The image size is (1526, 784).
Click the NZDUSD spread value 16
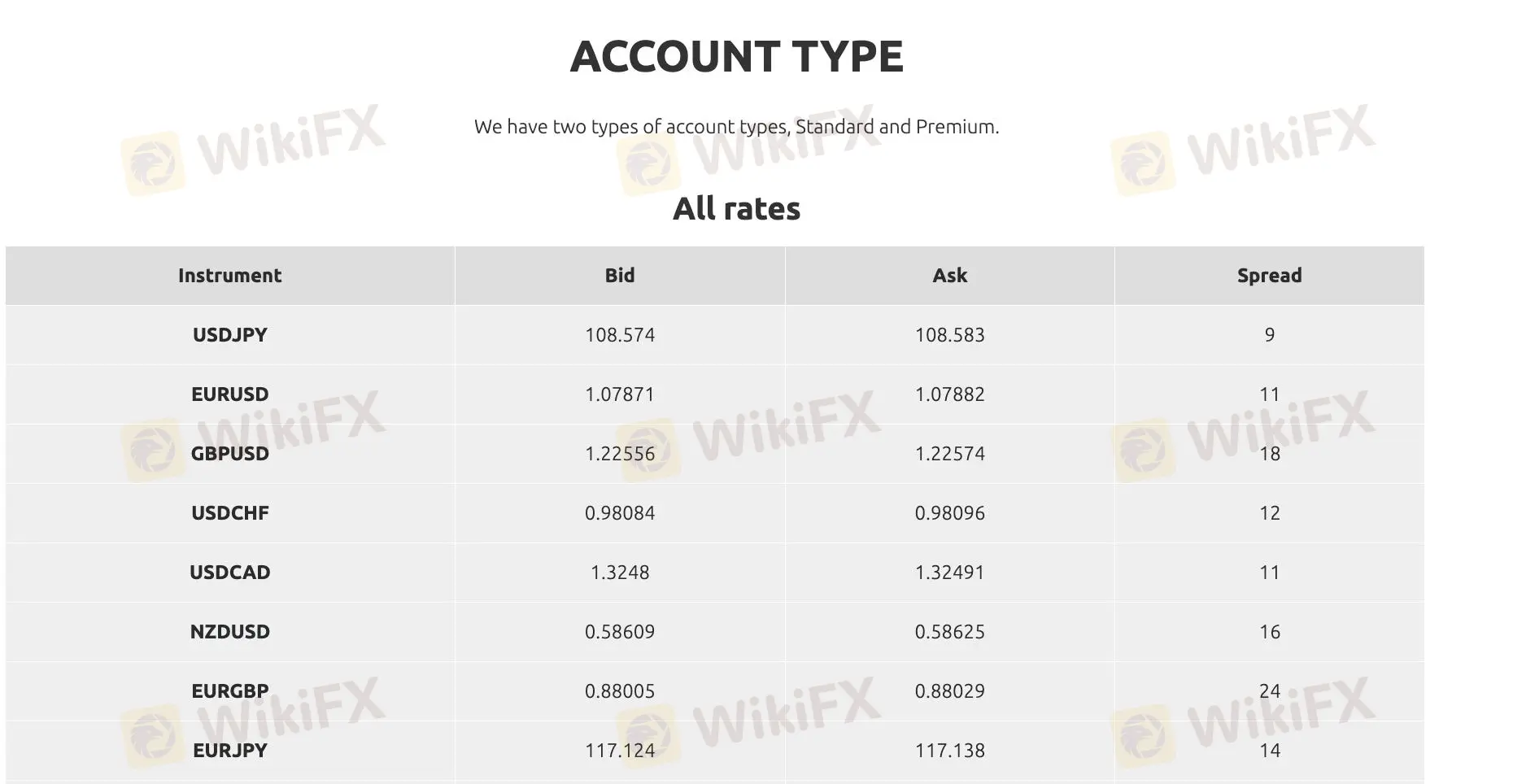pyautogui.click(x=1269, y=632)
